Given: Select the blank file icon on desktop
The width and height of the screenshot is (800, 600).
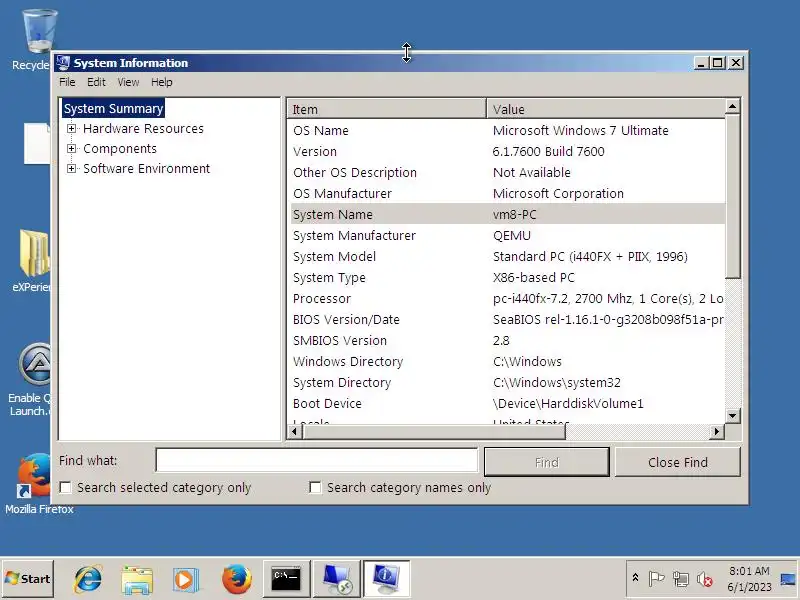Looking at the screenshot, I should click(x=37, y=143).
